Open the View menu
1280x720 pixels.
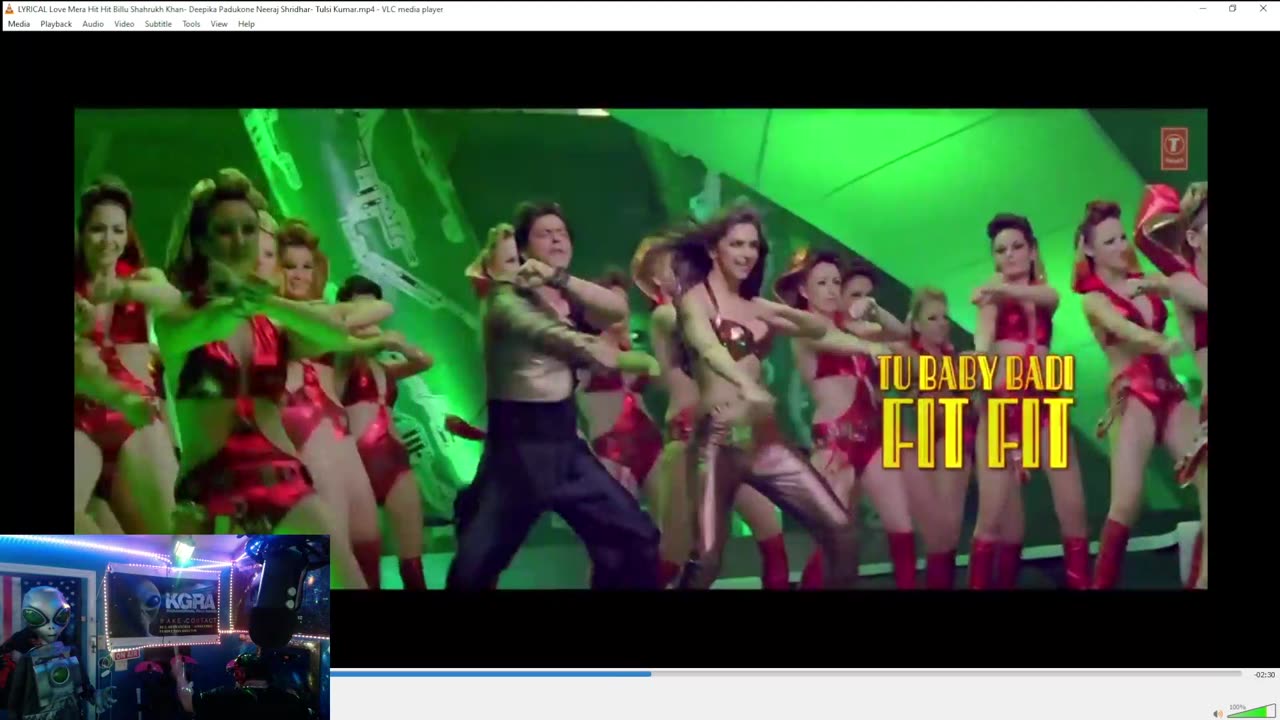(219, 24)
